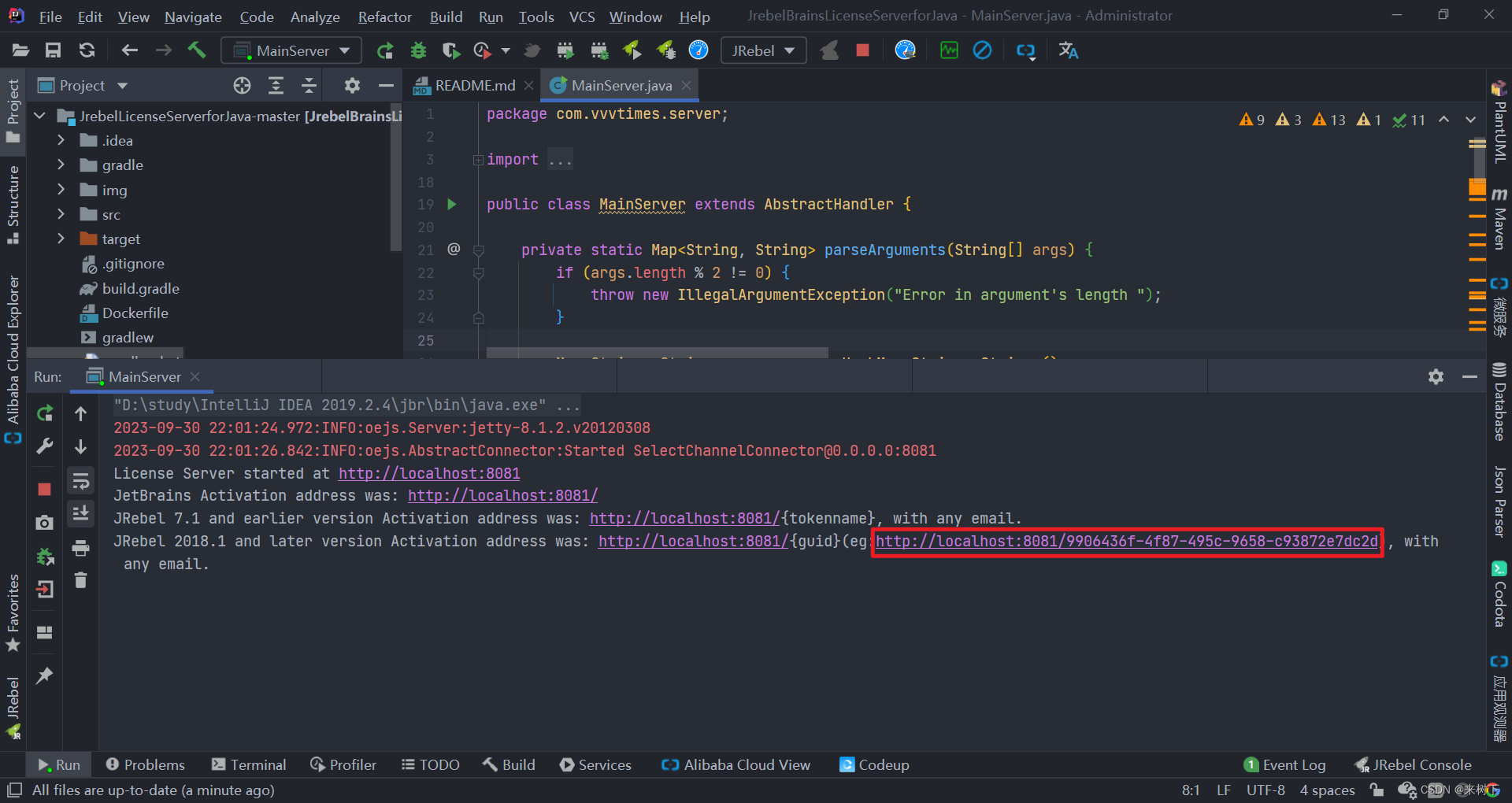Collapse the JrebelLicenseServerforJava-master root node
The image size is (1512, 803).
(39, 116)
